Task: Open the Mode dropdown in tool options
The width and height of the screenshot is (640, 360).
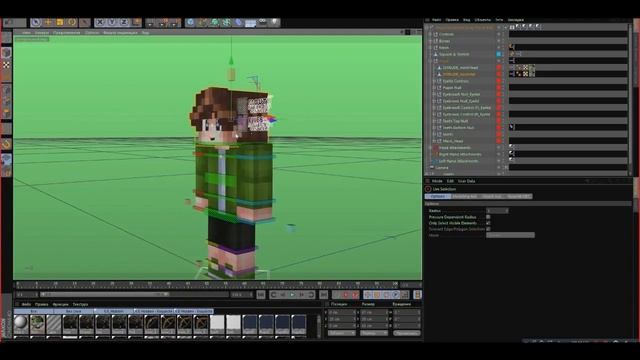Action: (510, 235)
